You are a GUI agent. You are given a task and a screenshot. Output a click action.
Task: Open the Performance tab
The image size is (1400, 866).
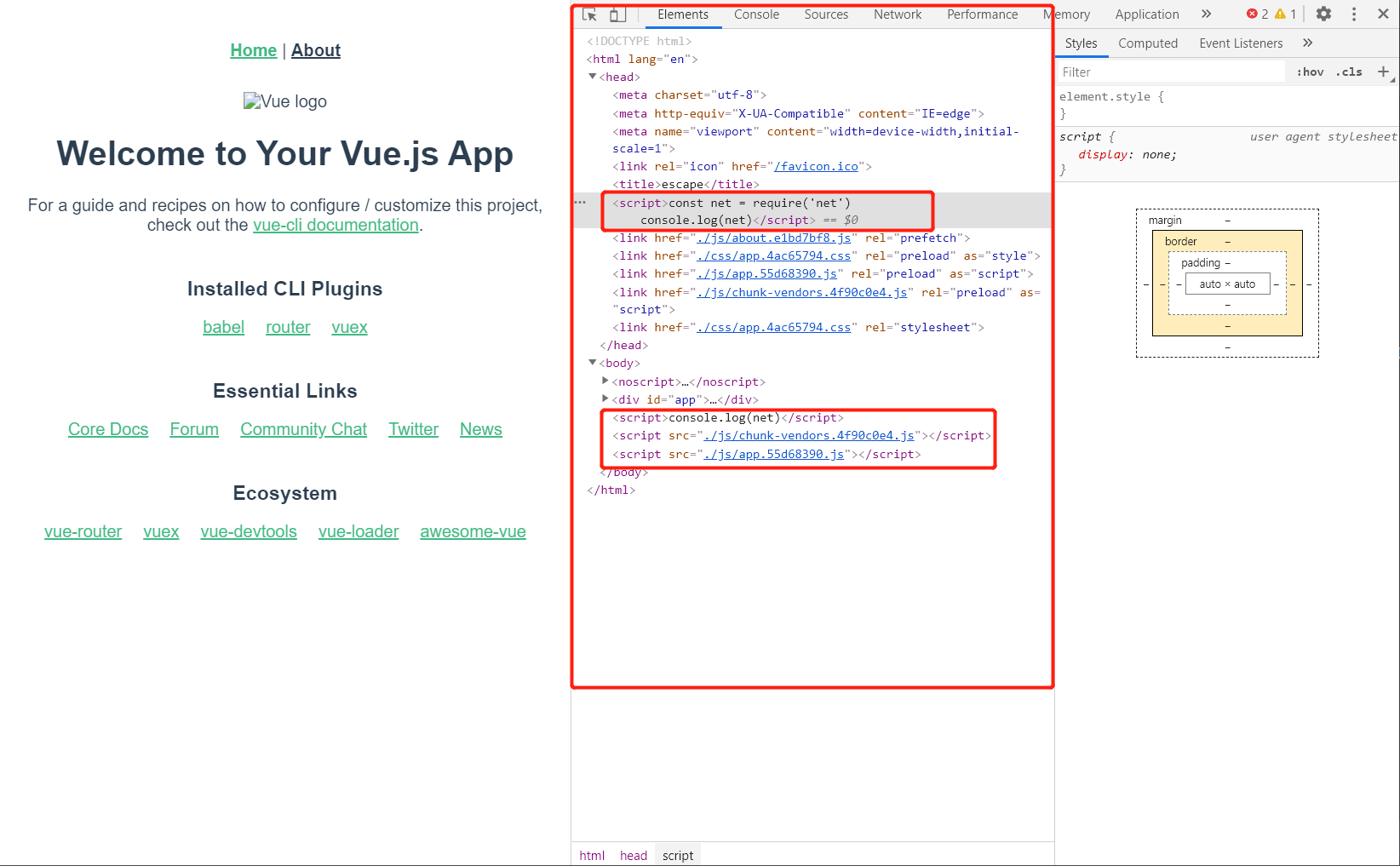pos(982,14)
